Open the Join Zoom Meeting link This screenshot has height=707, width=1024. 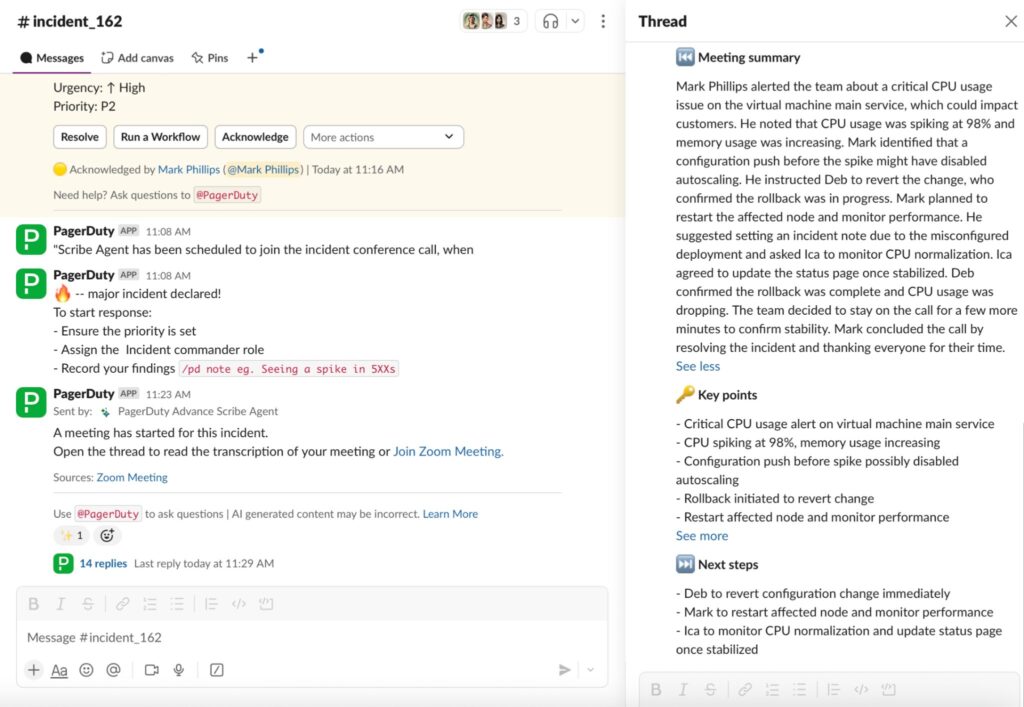tap(448, 451)
